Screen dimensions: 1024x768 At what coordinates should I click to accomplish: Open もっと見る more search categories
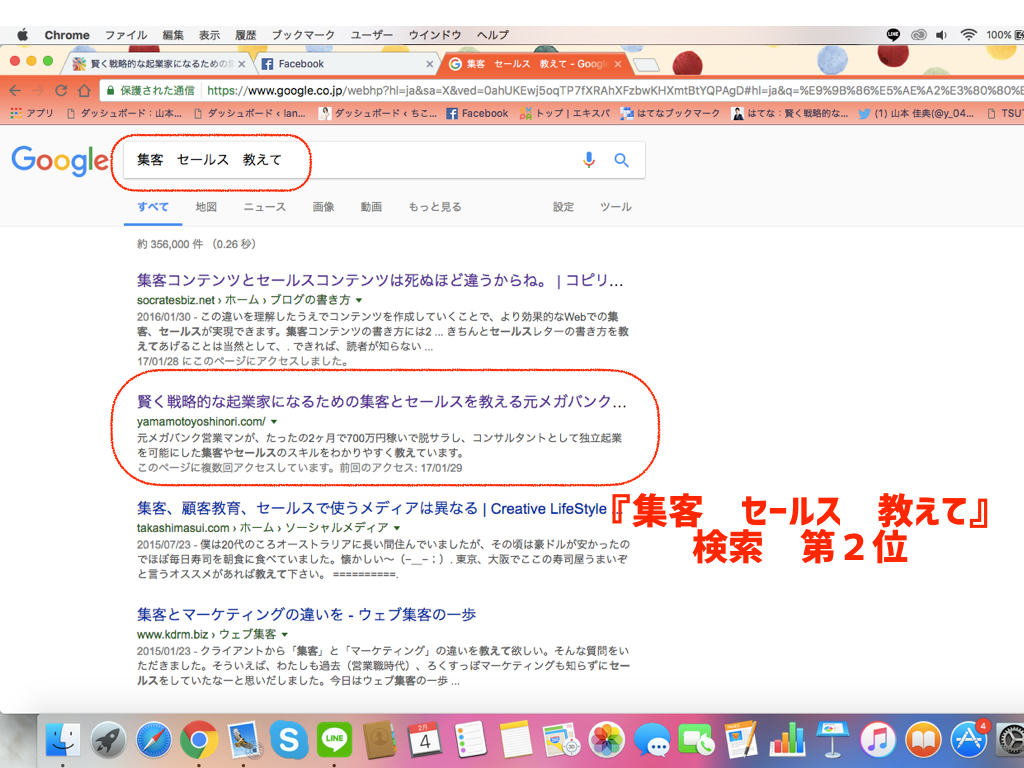(x=435, y=207)
